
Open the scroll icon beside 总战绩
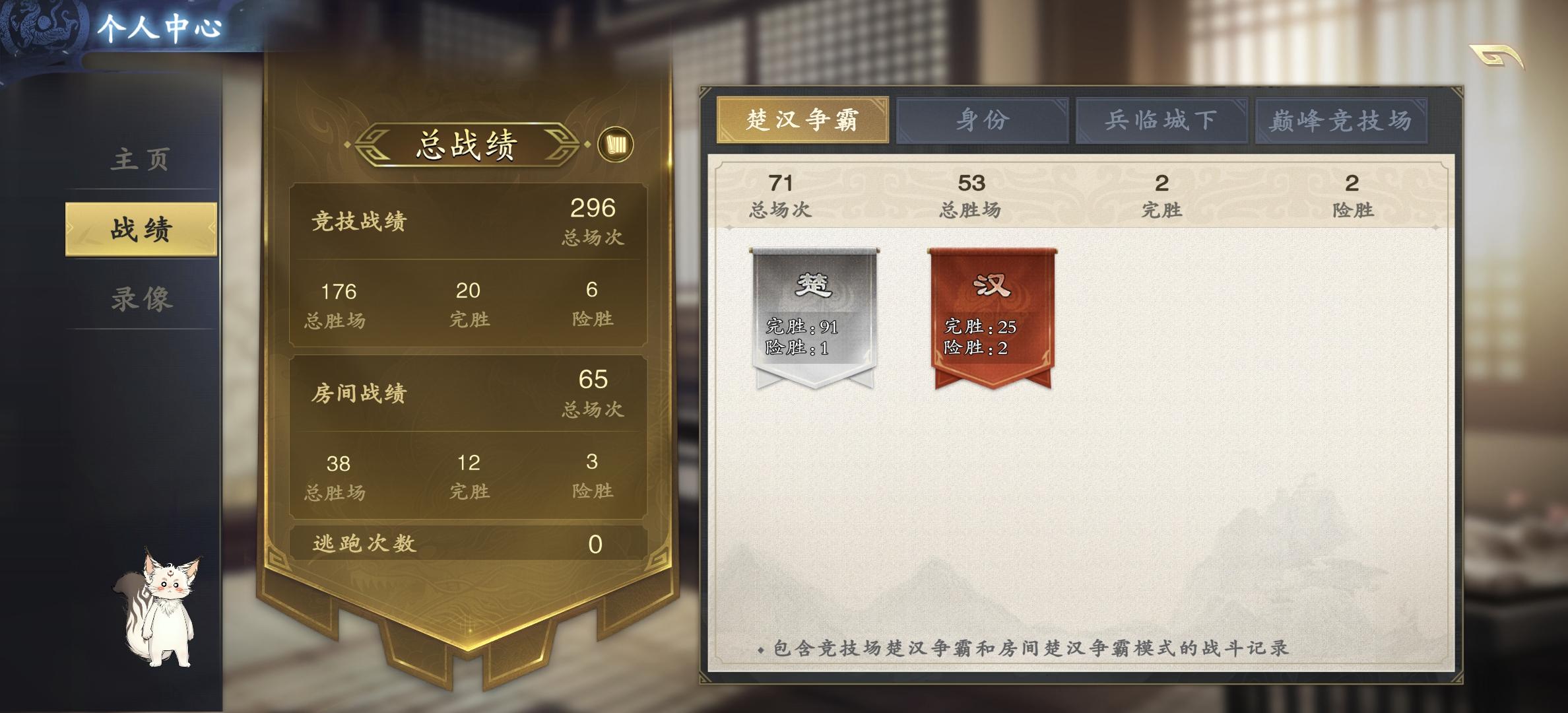click(x=615, y=145)
